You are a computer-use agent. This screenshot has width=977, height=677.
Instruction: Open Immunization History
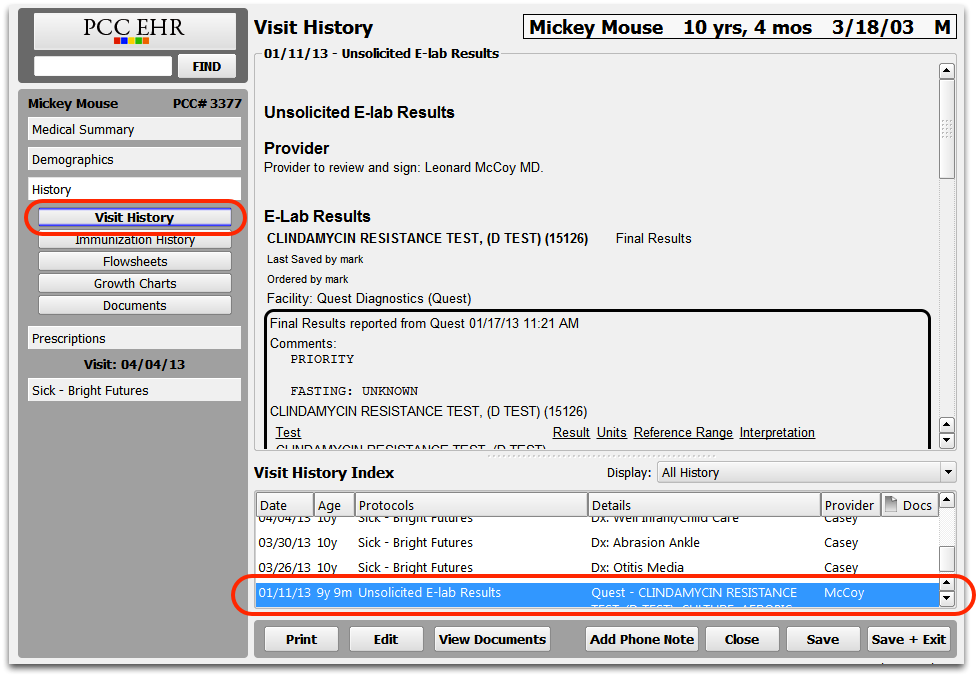coord(135,240)
